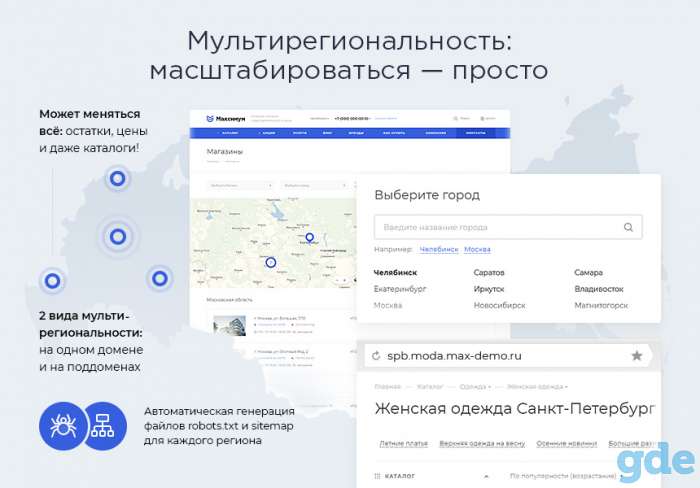This screenshot has height=488, width=700.
Task: Open the first filter dropdown above the stores map
Action: 241,185
